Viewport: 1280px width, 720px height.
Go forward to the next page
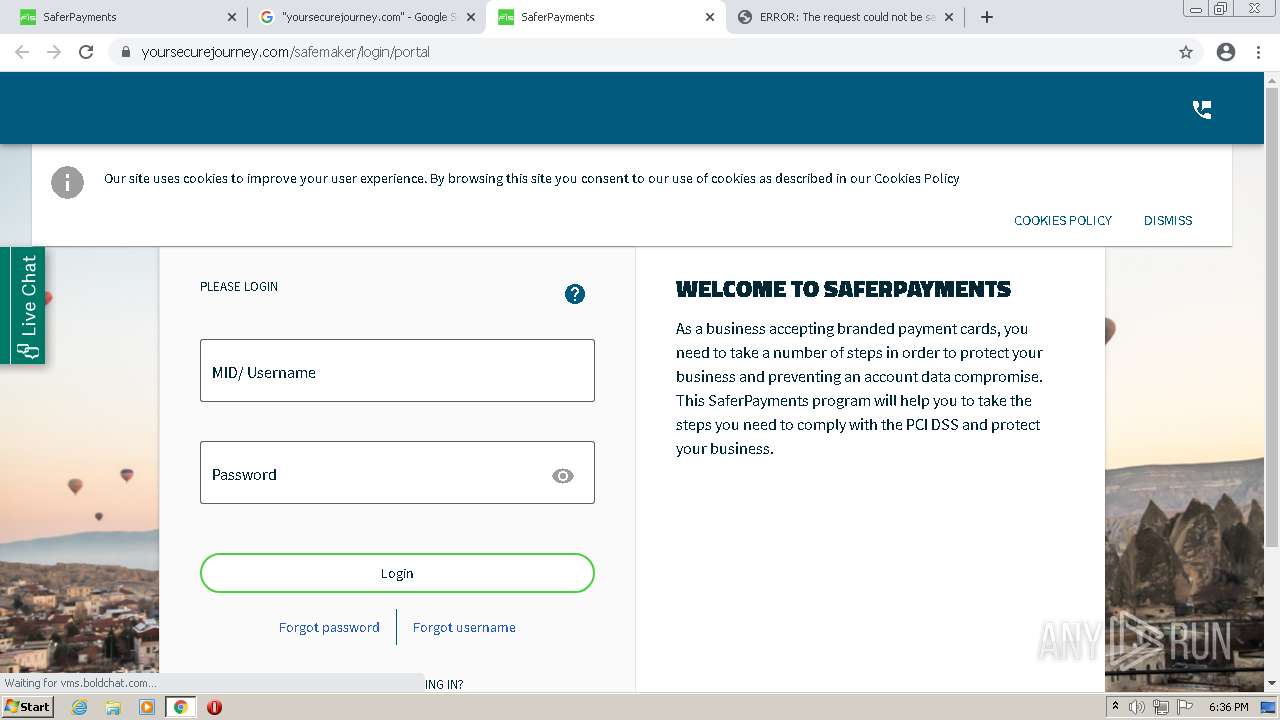pos(54,52)
